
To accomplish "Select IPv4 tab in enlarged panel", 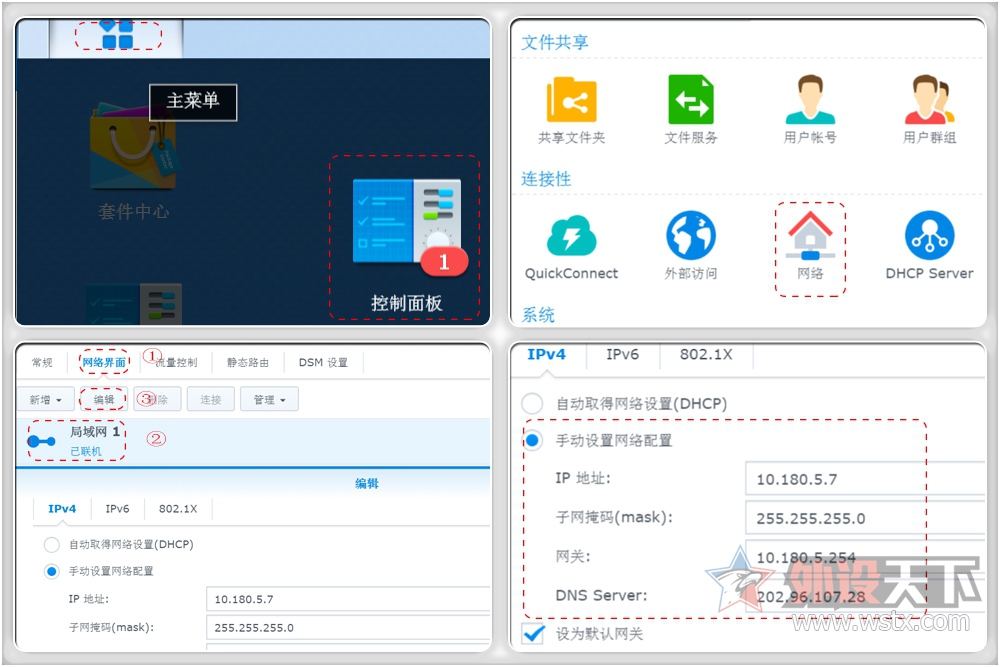I will coord(547,355).
